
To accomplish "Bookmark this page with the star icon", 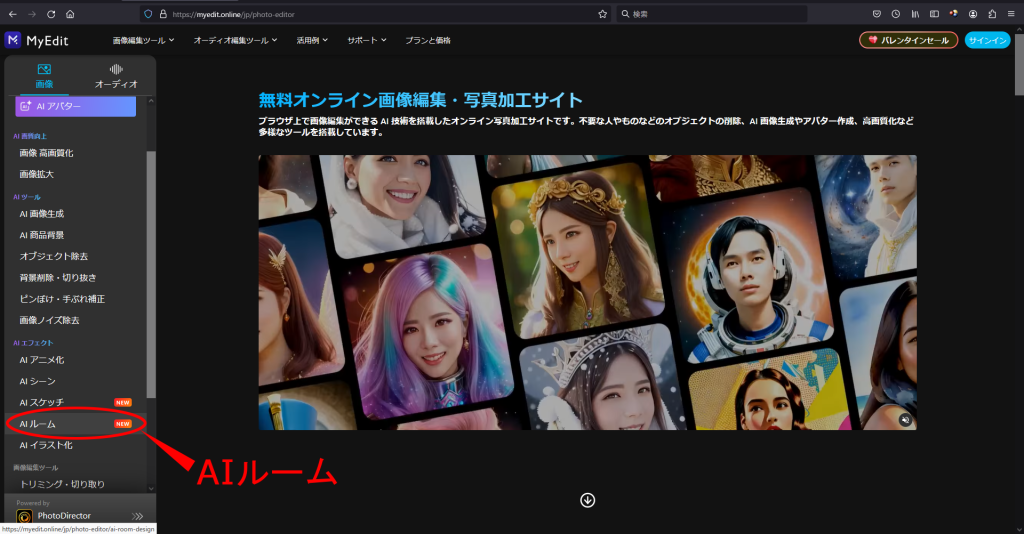I will pos(602,14).
